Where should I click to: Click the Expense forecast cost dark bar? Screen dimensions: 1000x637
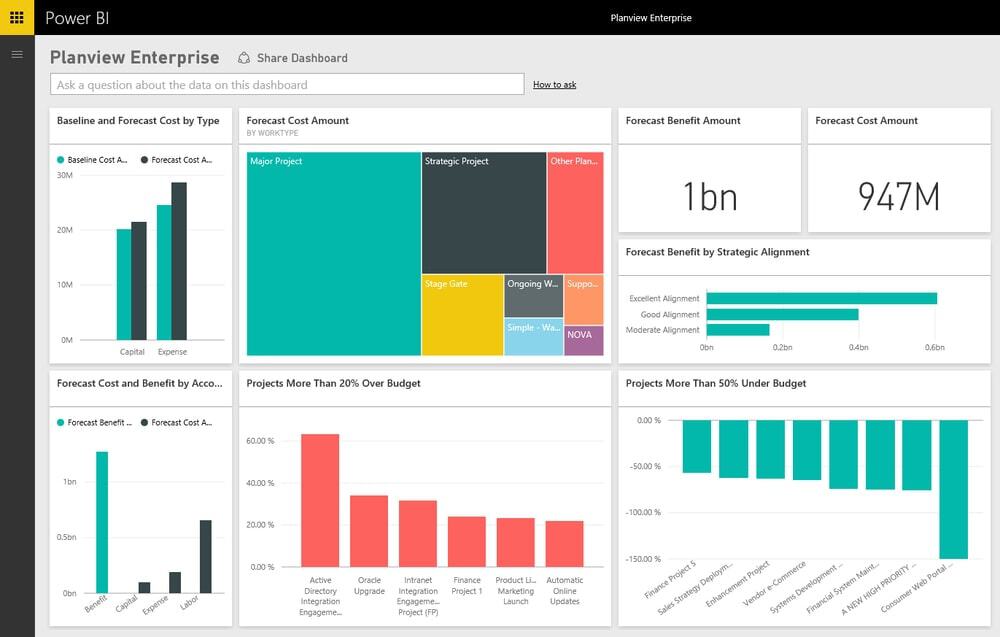coord(179,261)
